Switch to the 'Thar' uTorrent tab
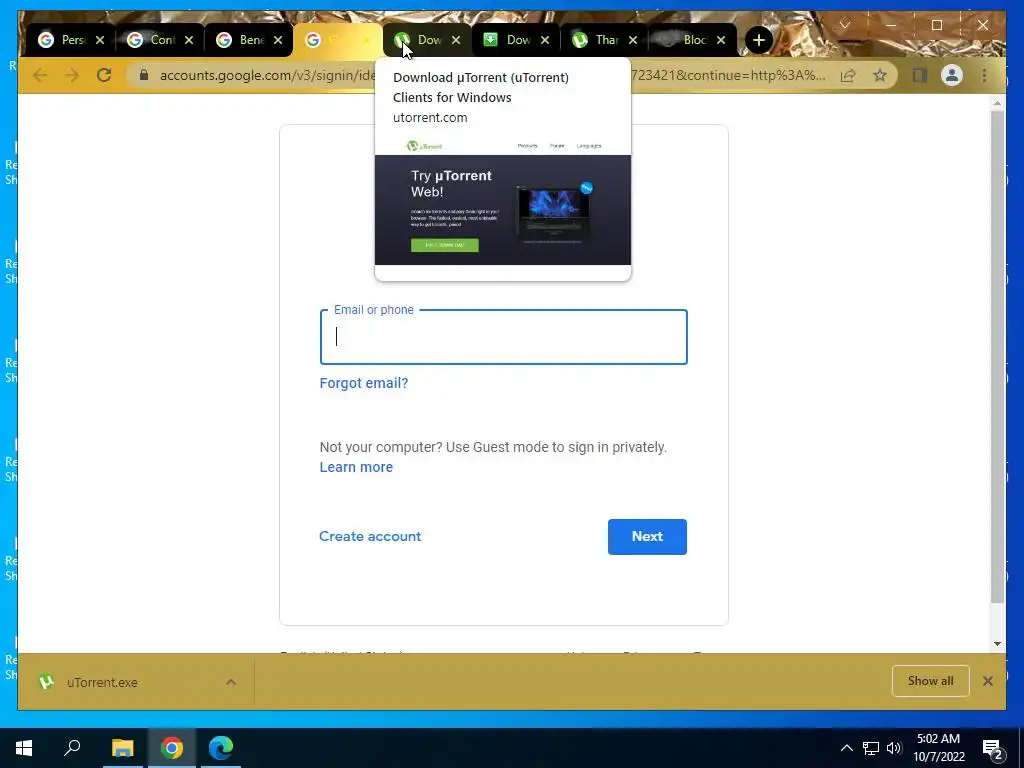The height and width of the screenshot is (768, 1024). [596, 40]
